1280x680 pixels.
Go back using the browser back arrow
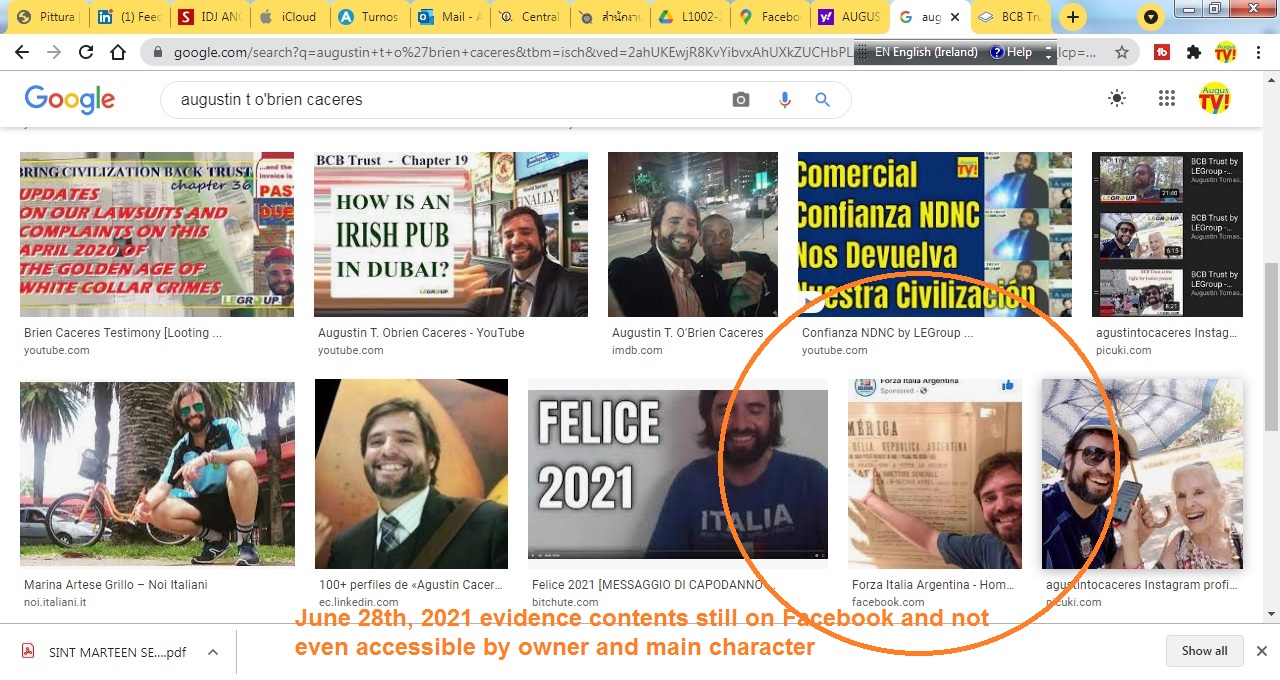coord(22,52)
